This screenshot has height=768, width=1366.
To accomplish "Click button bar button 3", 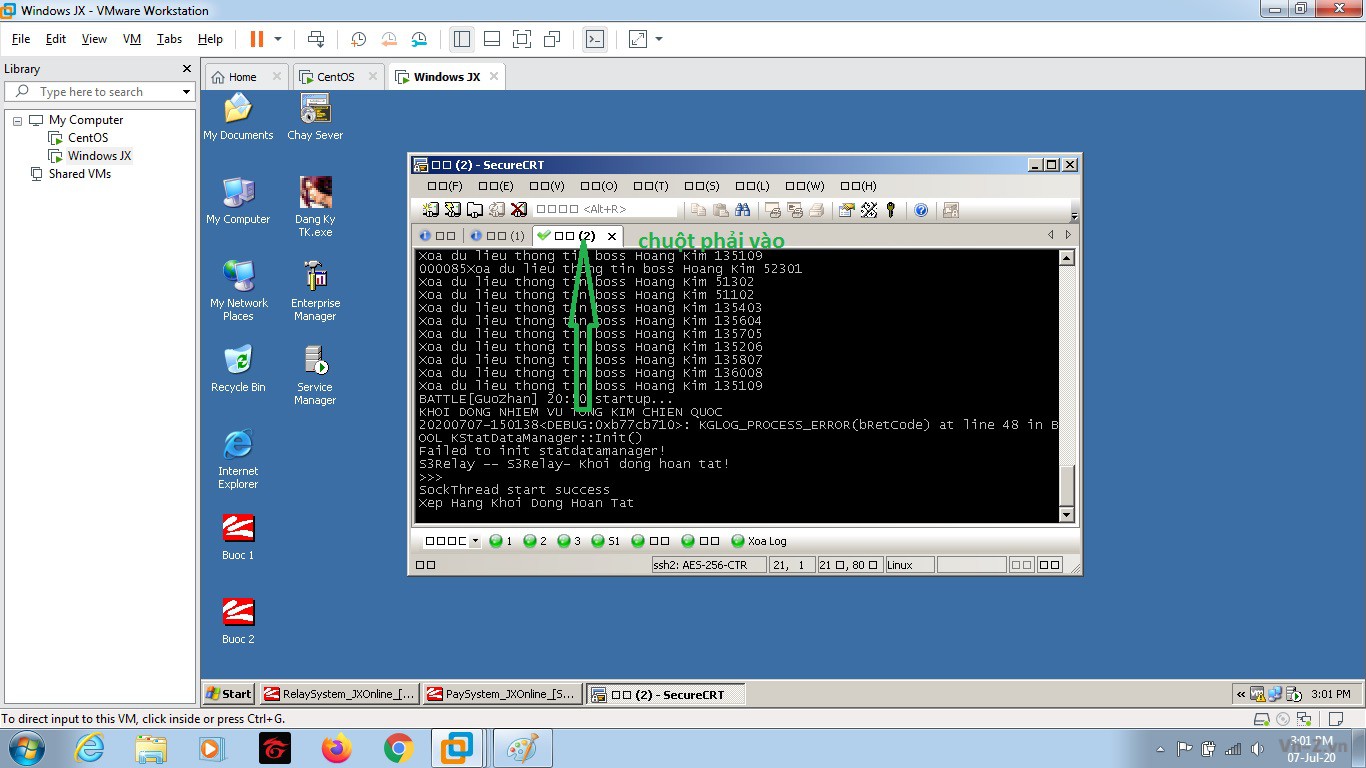I will 569,541.
